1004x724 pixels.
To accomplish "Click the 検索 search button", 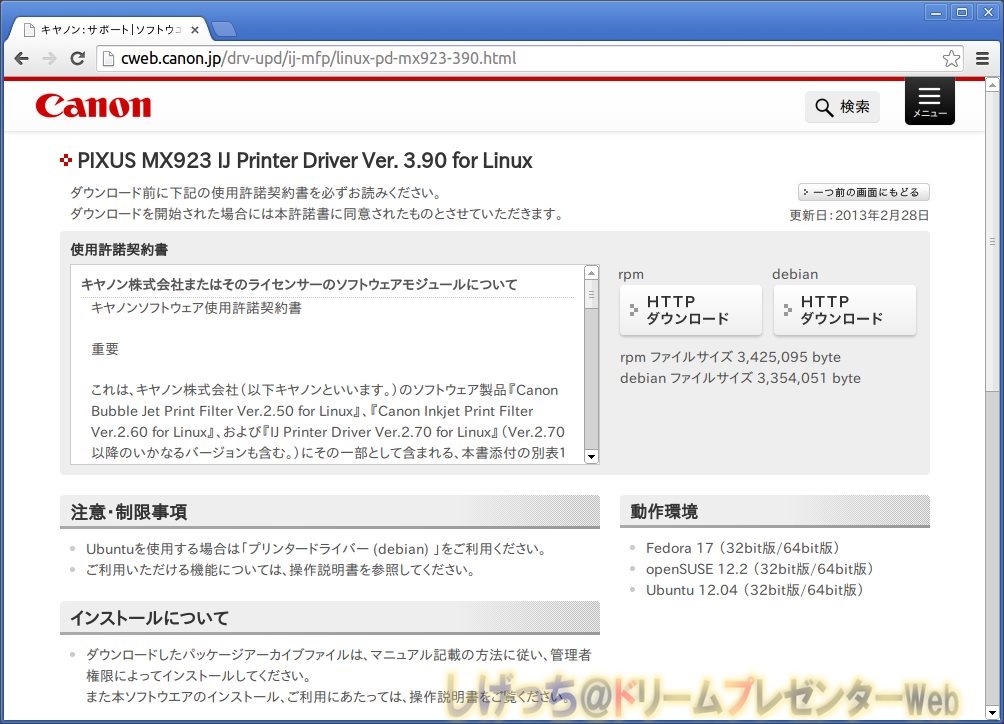I will [x=842, y=106].
